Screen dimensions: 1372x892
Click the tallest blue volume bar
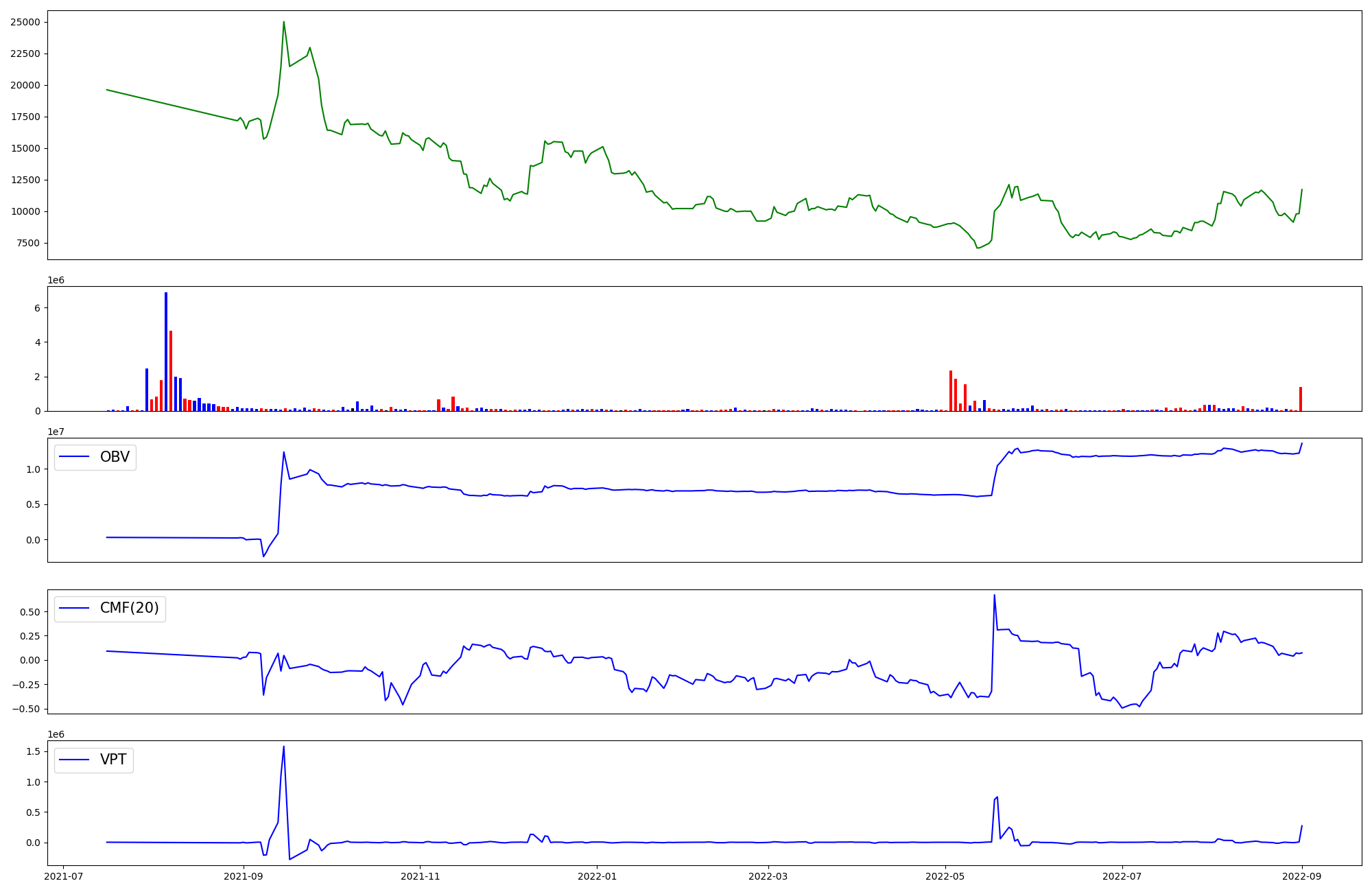(x=166, y=350)
